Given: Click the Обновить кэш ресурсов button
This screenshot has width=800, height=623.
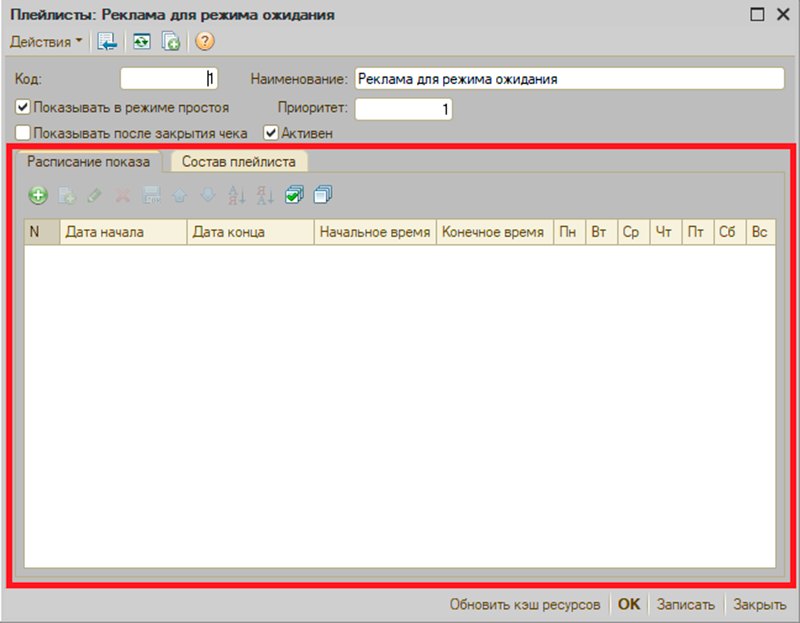Looking at the screenshot, I should click(524, 605).
